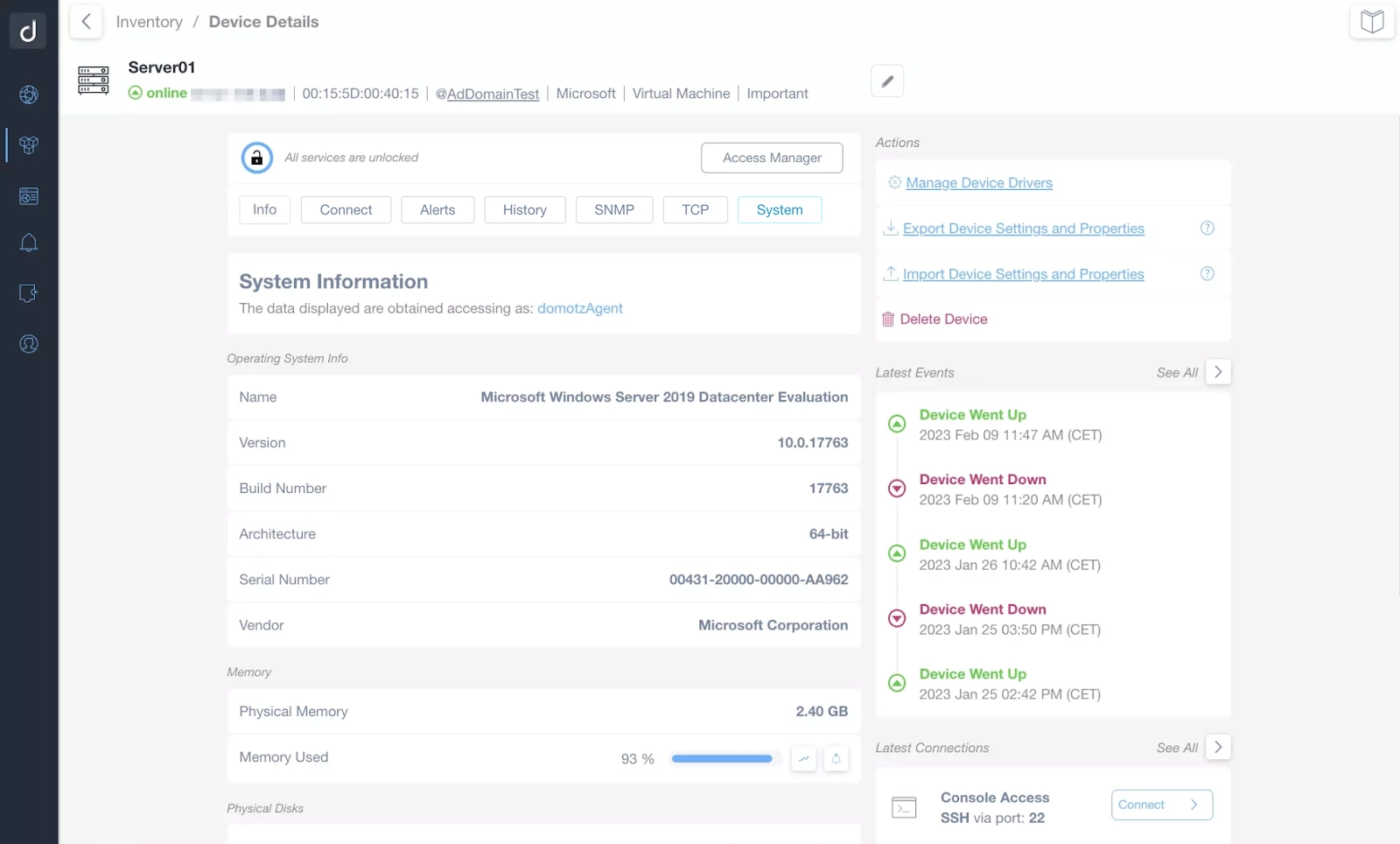
Task: Click See All next to Latest Connections
Action: 1177,748
